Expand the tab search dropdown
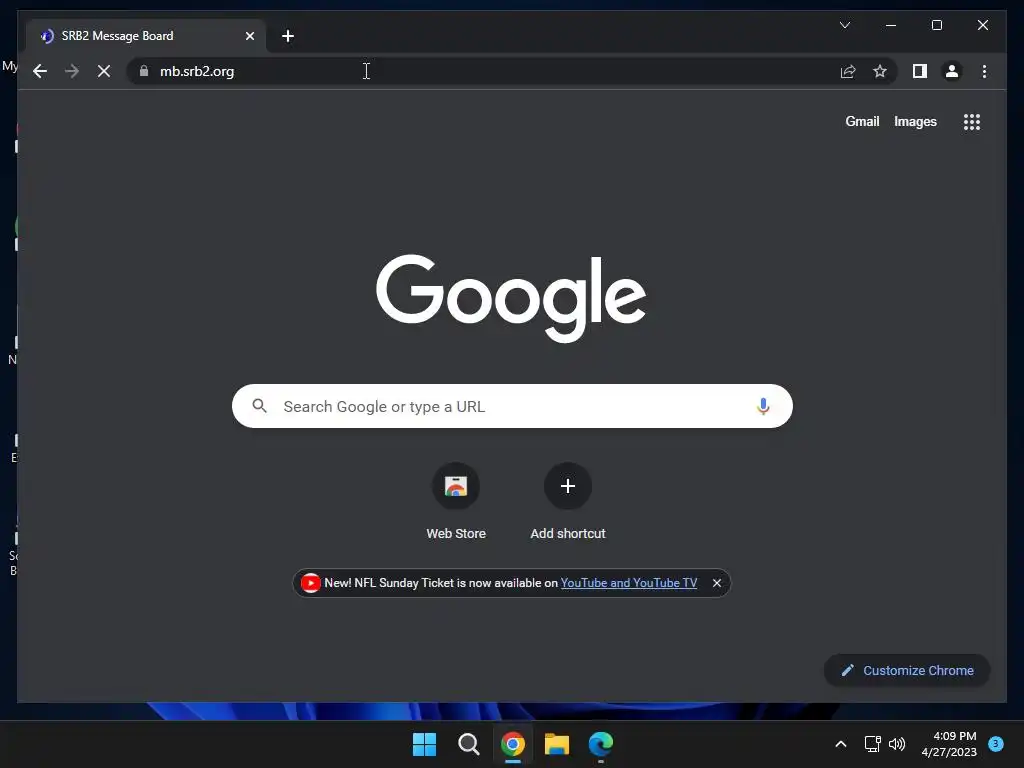1024x768 pixels. pos(844,25)
